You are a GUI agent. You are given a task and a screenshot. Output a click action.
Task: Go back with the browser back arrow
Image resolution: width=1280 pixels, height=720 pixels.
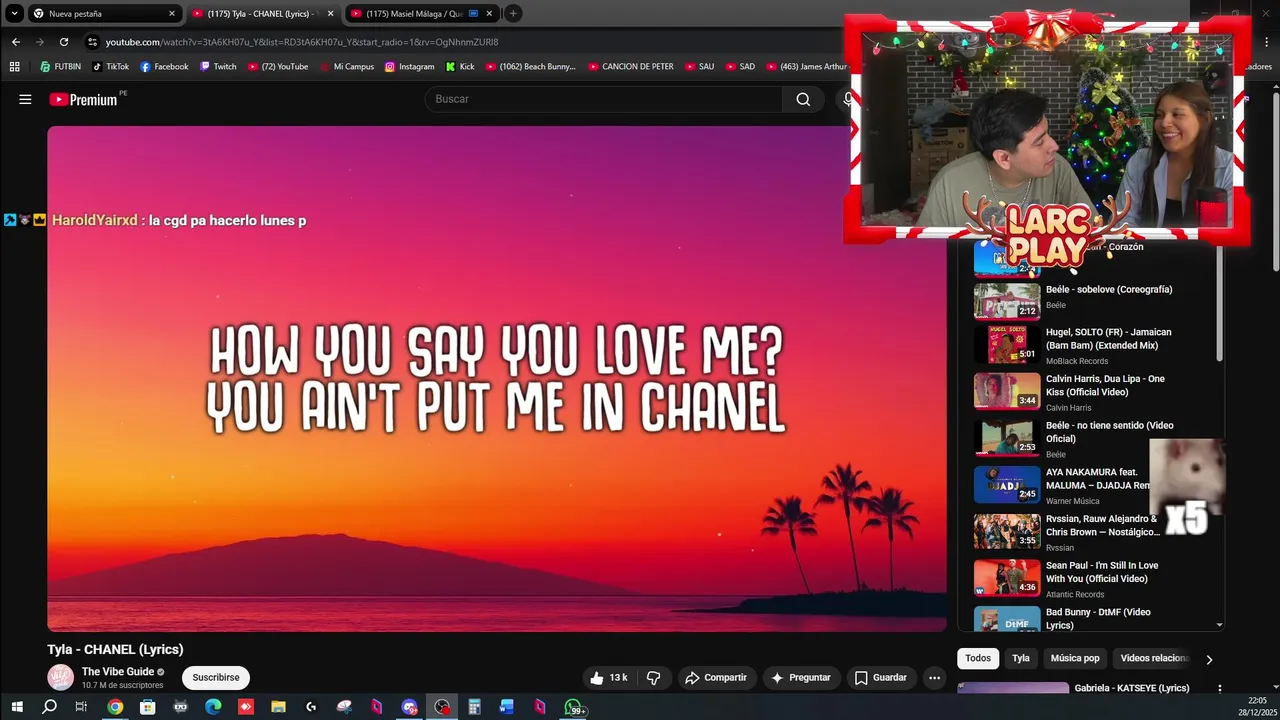pyautogui.click(x=16, y=42)
